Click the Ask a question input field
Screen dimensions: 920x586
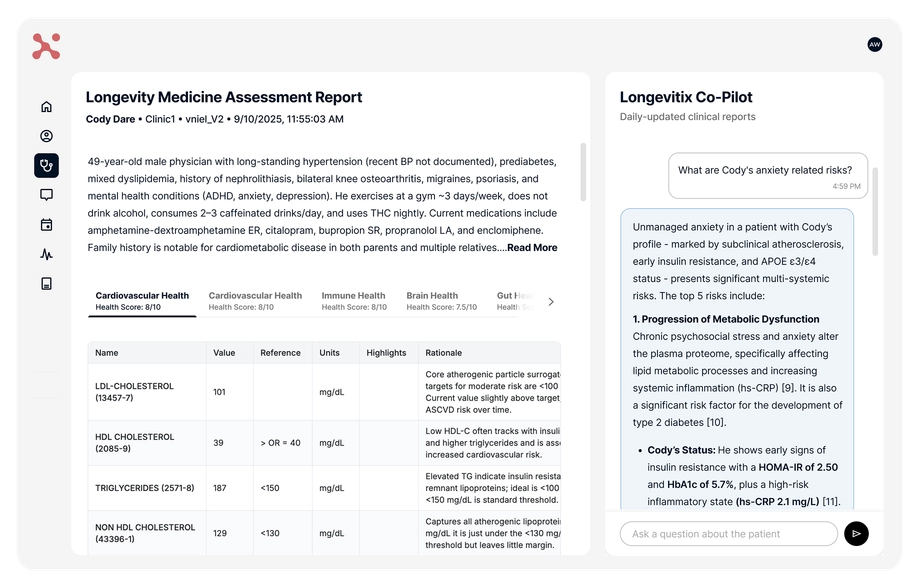[728, 534]
